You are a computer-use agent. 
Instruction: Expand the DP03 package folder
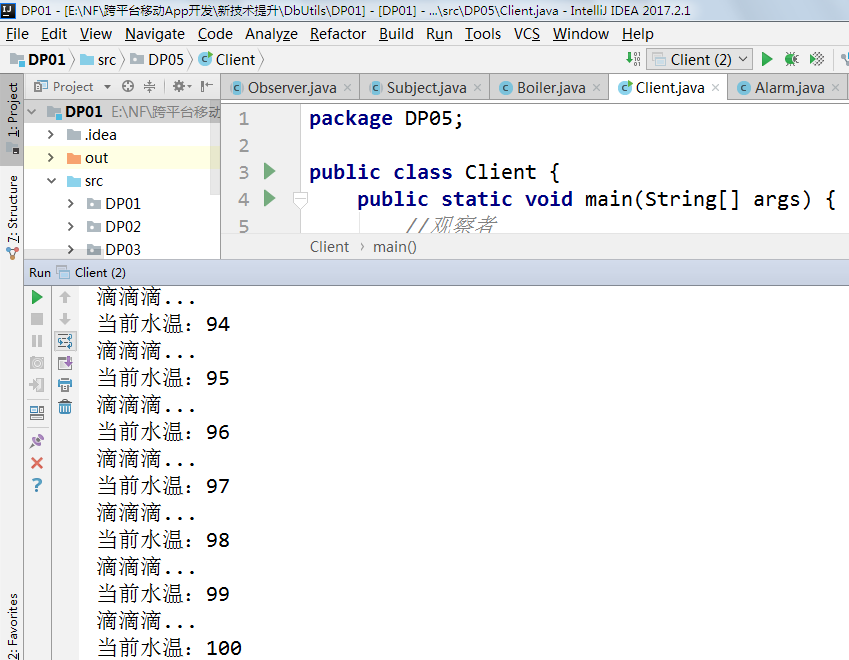pyautogui.click(x=70, y=250)
